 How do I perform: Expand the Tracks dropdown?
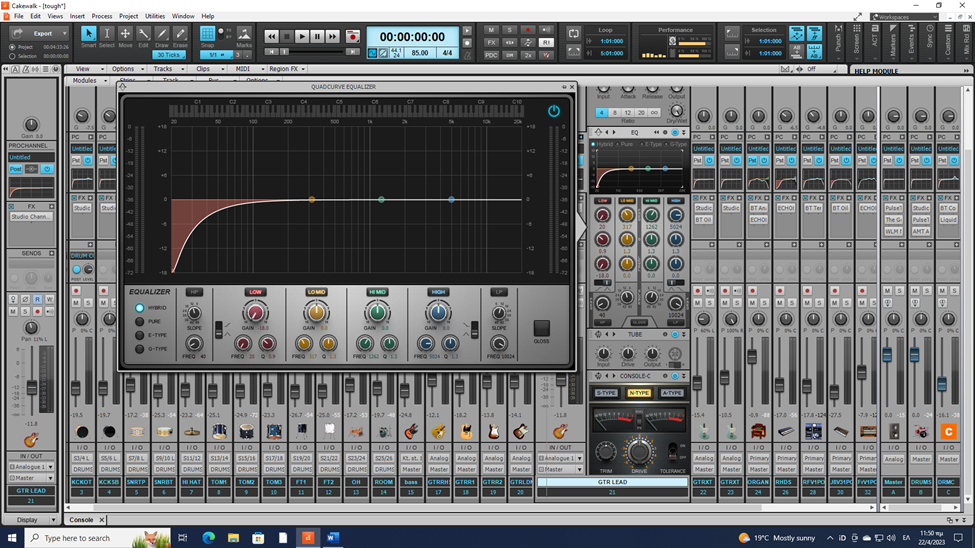(x=167, y=69)
